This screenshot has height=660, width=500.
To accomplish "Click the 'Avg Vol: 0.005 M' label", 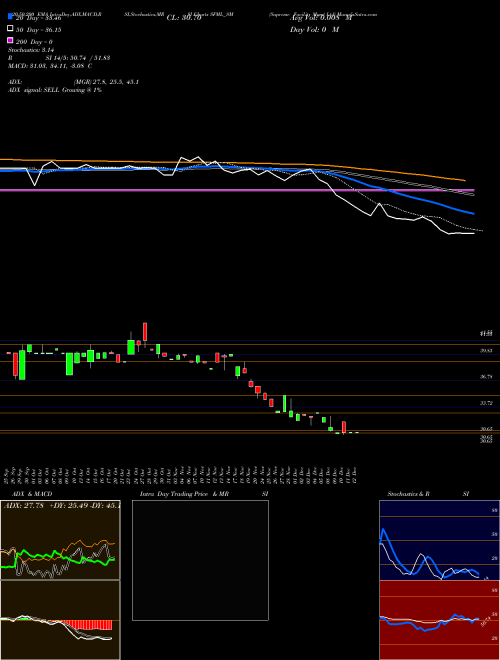I will 321,18.
